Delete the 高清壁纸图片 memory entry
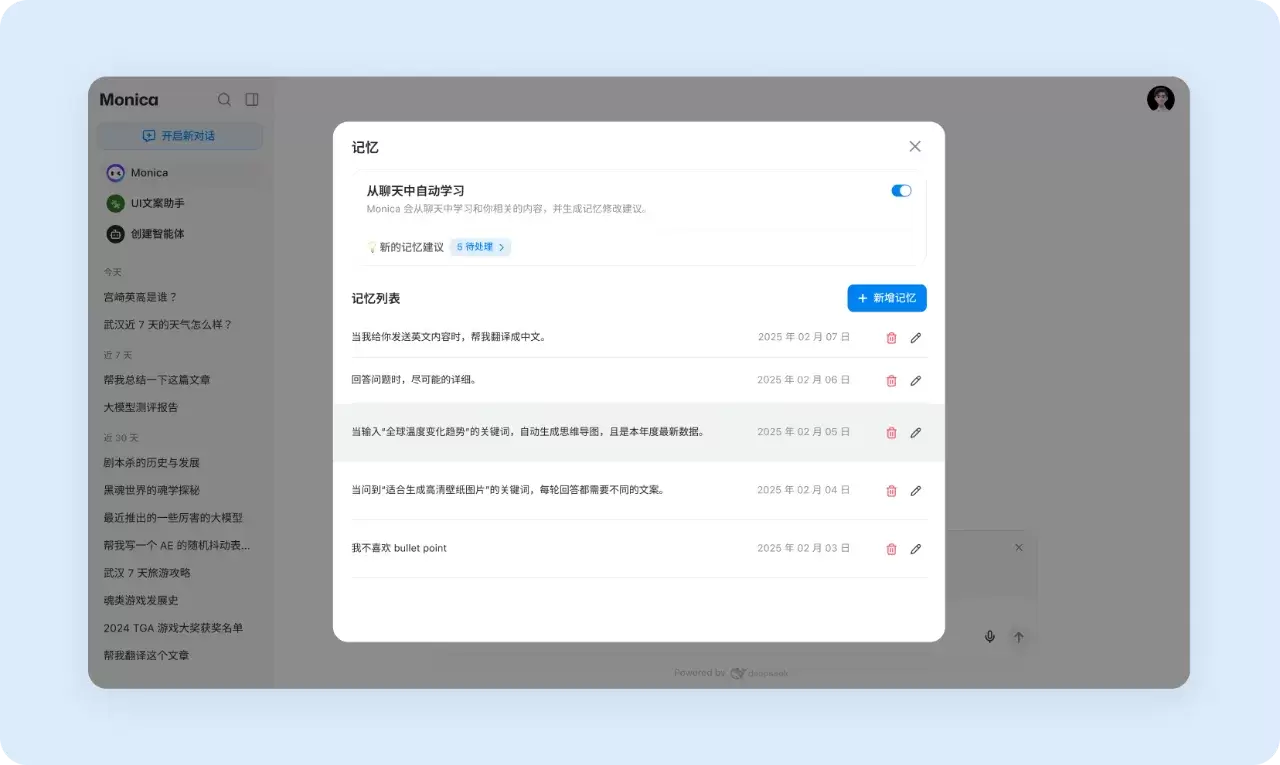This screenshot has width=1280, height=765. pos(891,491)
